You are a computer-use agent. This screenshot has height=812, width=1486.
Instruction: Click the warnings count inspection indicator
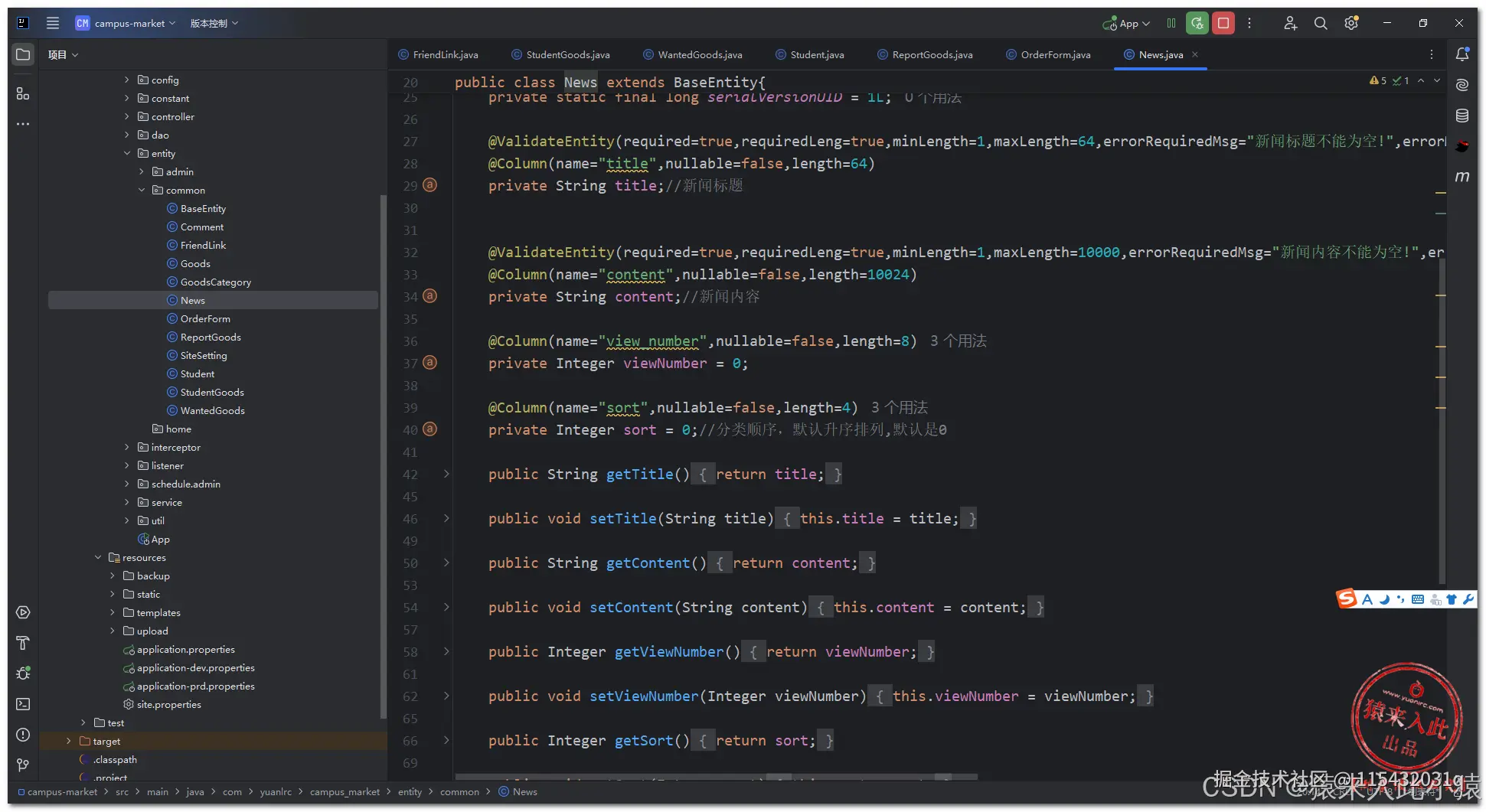tap(1378, 80)
